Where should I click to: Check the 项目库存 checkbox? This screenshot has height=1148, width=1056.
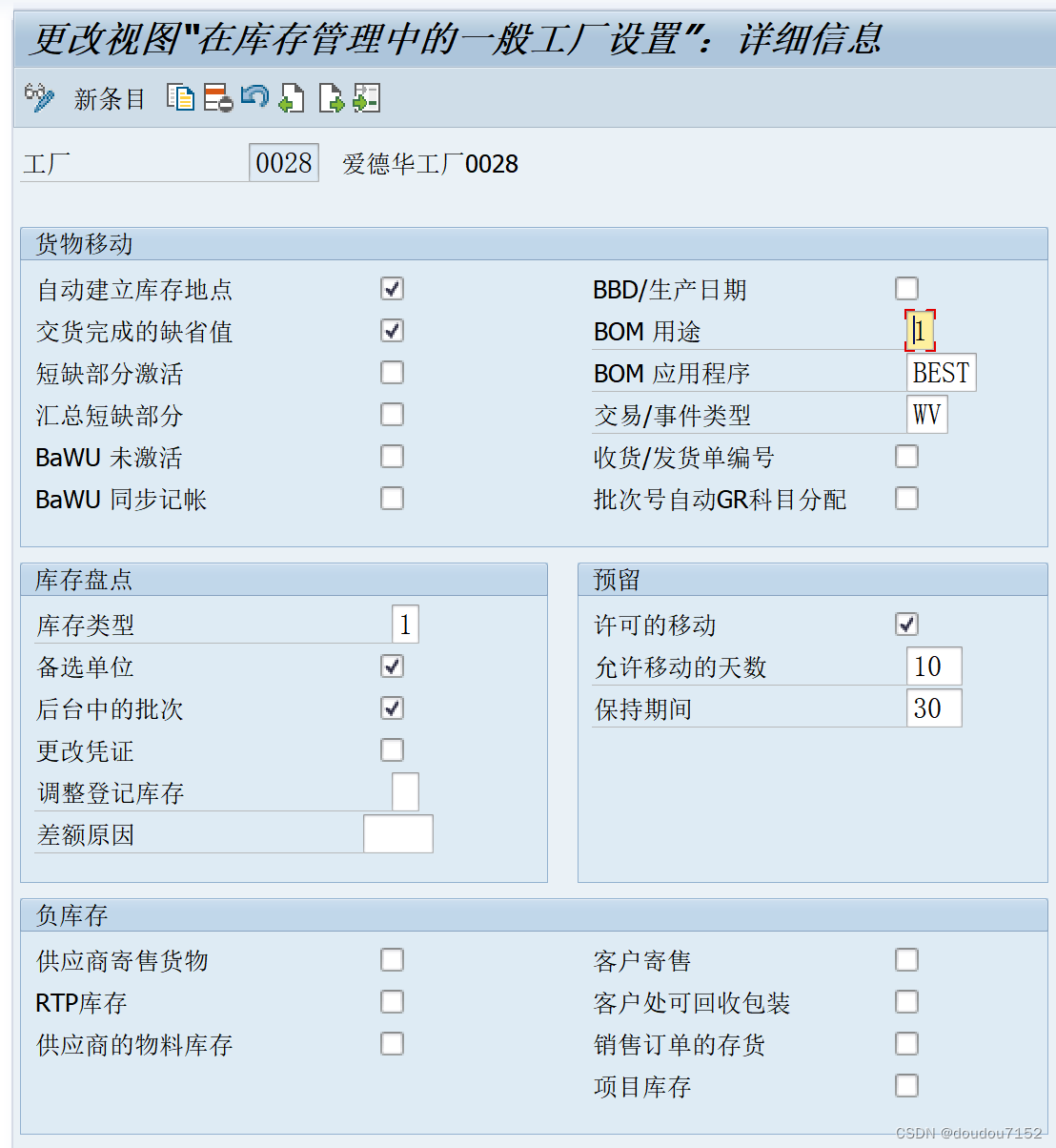pyautogui.click(x=906, y=1085)
